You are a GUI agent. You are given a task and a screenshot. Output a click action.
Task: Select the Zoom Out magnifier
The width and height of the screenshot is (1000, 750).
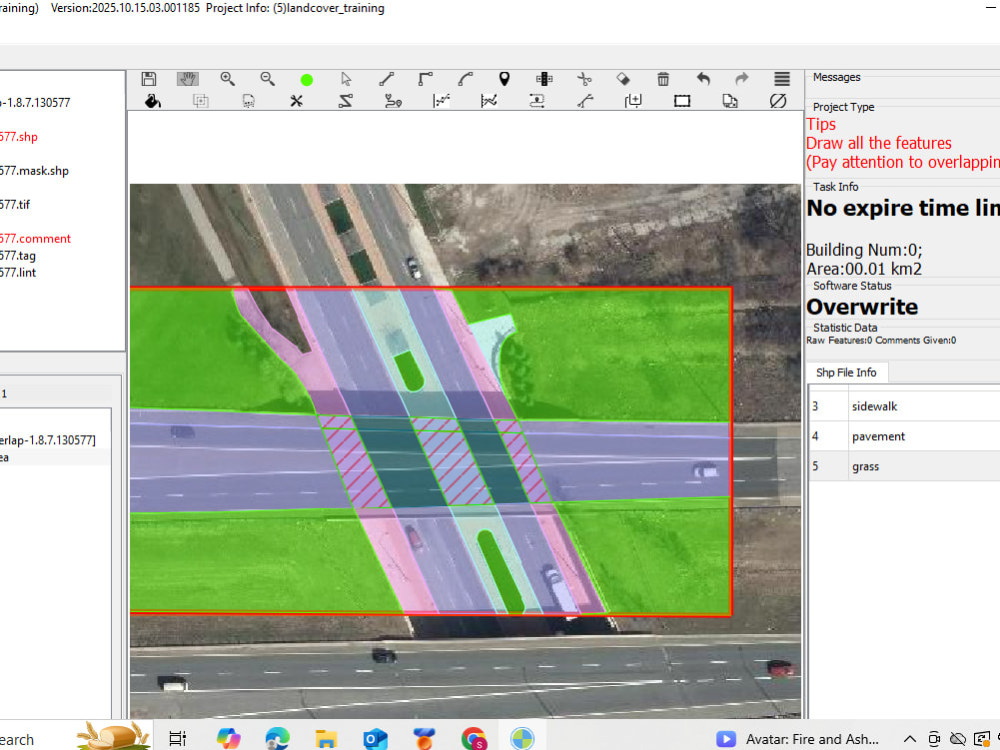point(267,78)
